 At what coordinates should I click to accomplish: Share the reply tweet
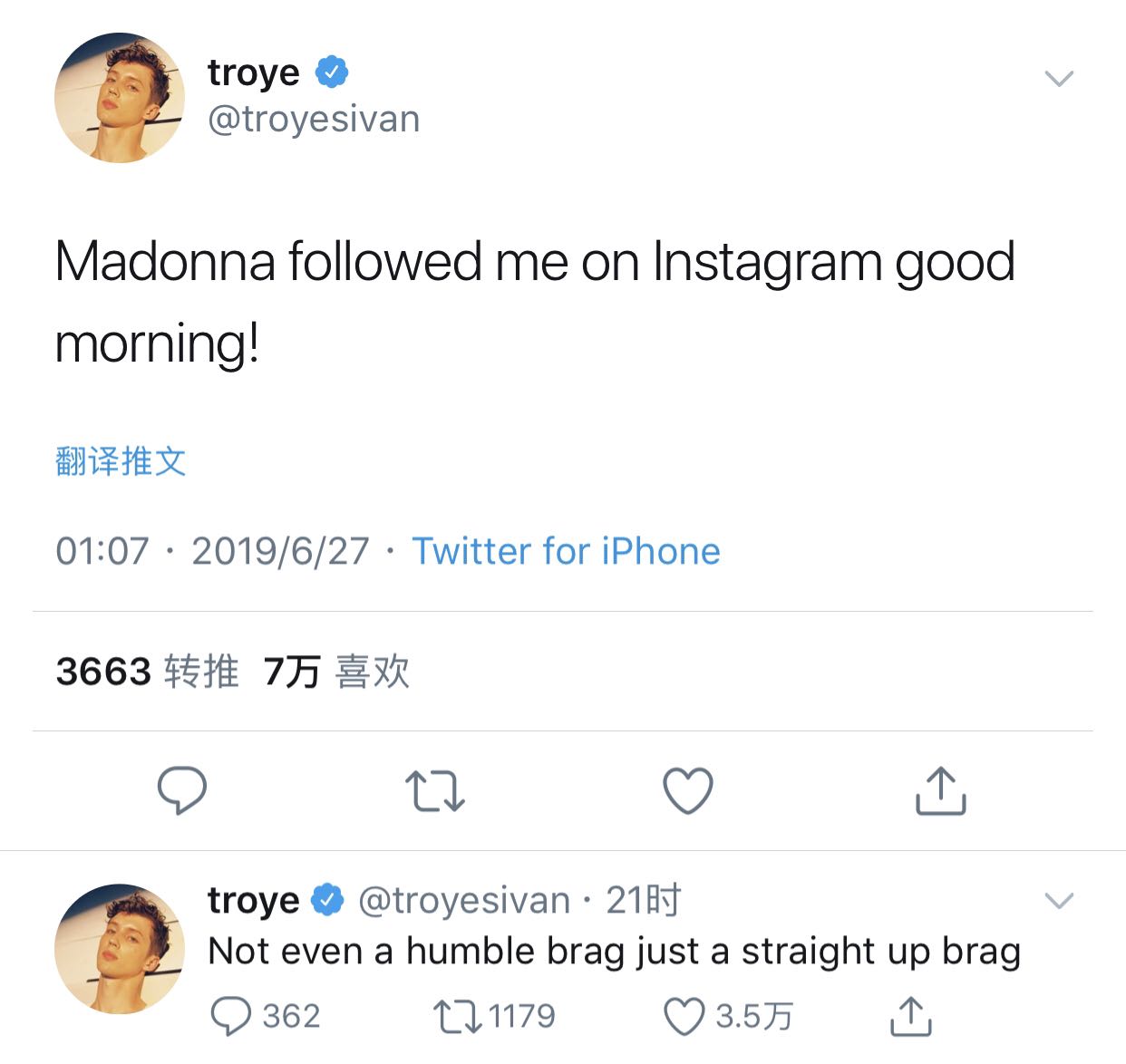pyautogui.click(x=909, y=1016)
